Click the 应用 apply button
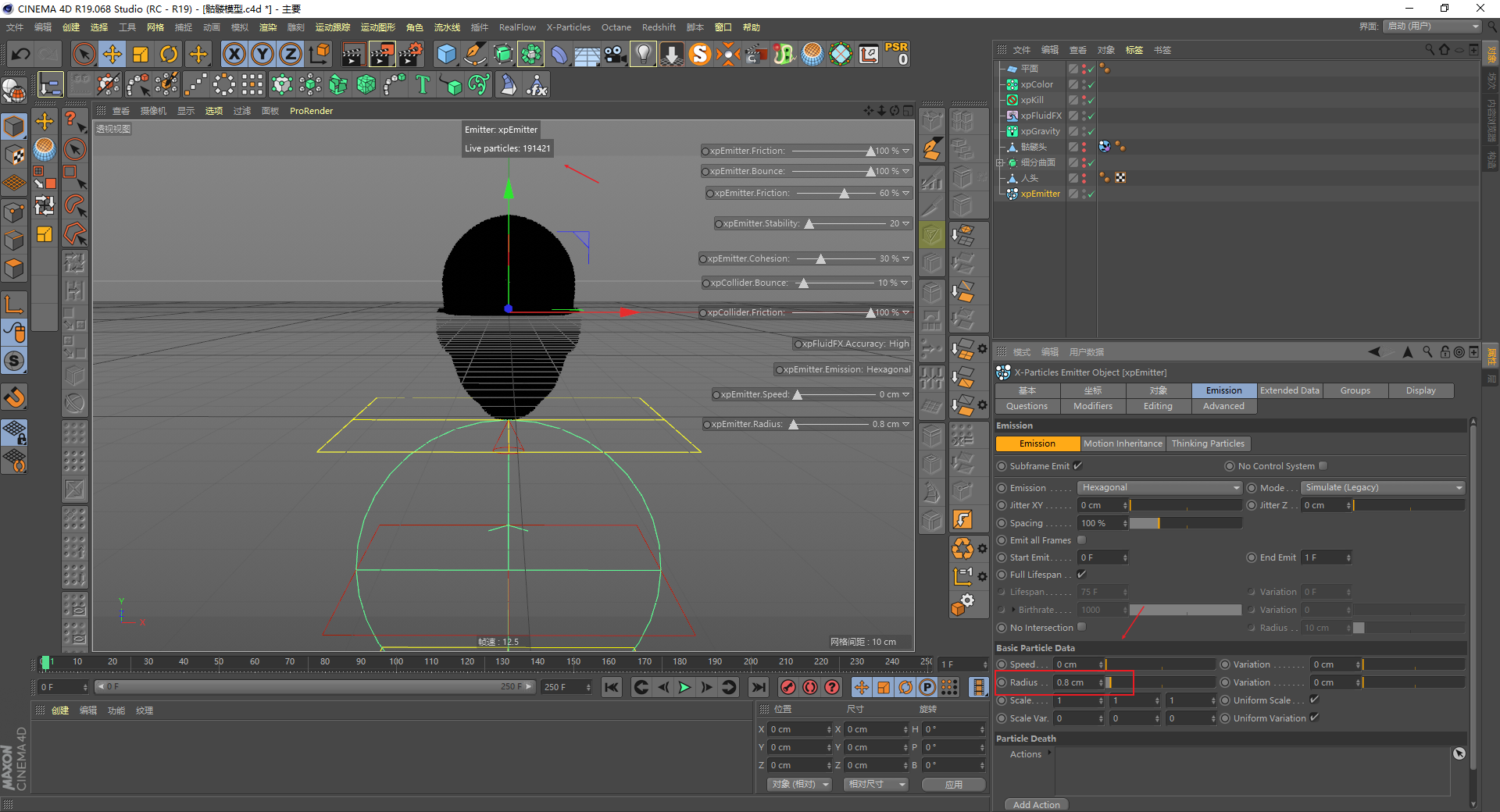 coord(953,784)
